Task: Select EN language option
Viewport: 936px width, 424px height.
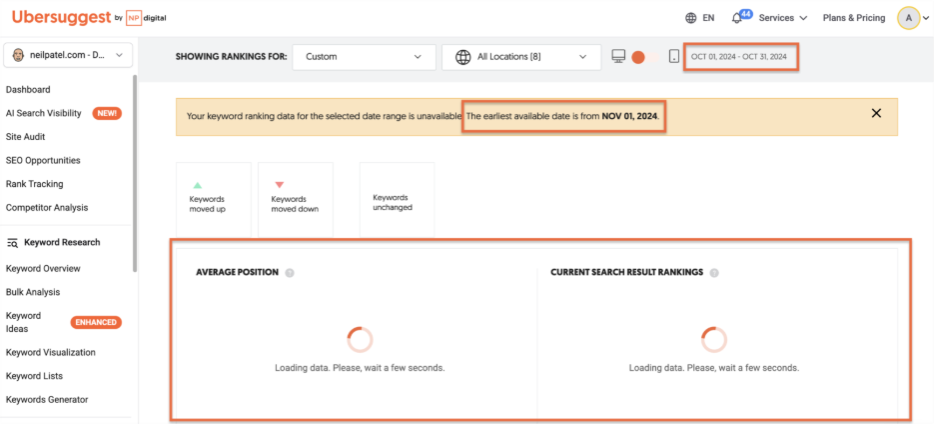Action: point(709,18)
